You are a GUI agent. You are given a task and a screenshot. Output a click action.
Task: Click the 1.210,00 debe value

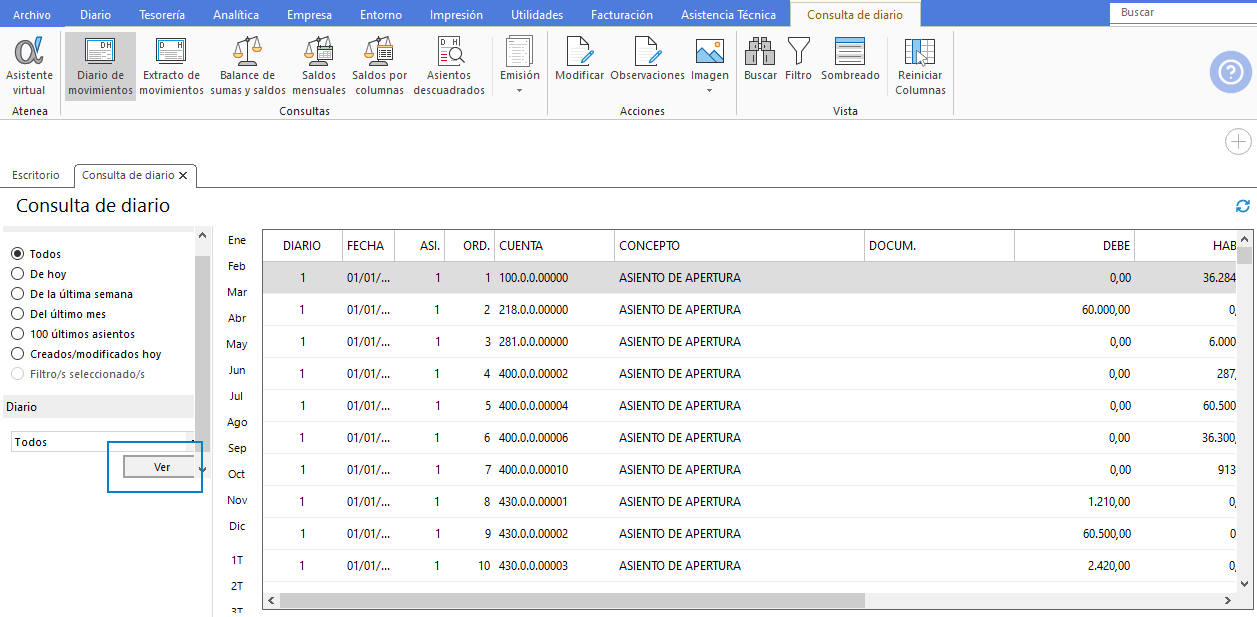tap(1110, 502)
